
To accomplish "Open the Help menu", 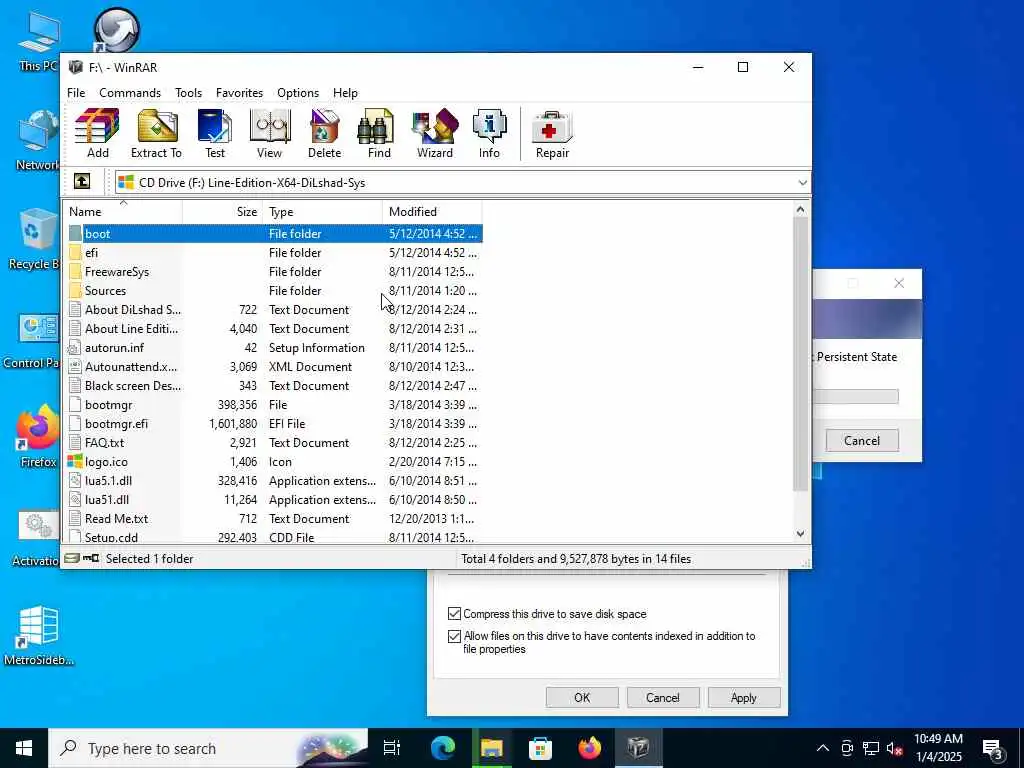I will click(345, 93).
